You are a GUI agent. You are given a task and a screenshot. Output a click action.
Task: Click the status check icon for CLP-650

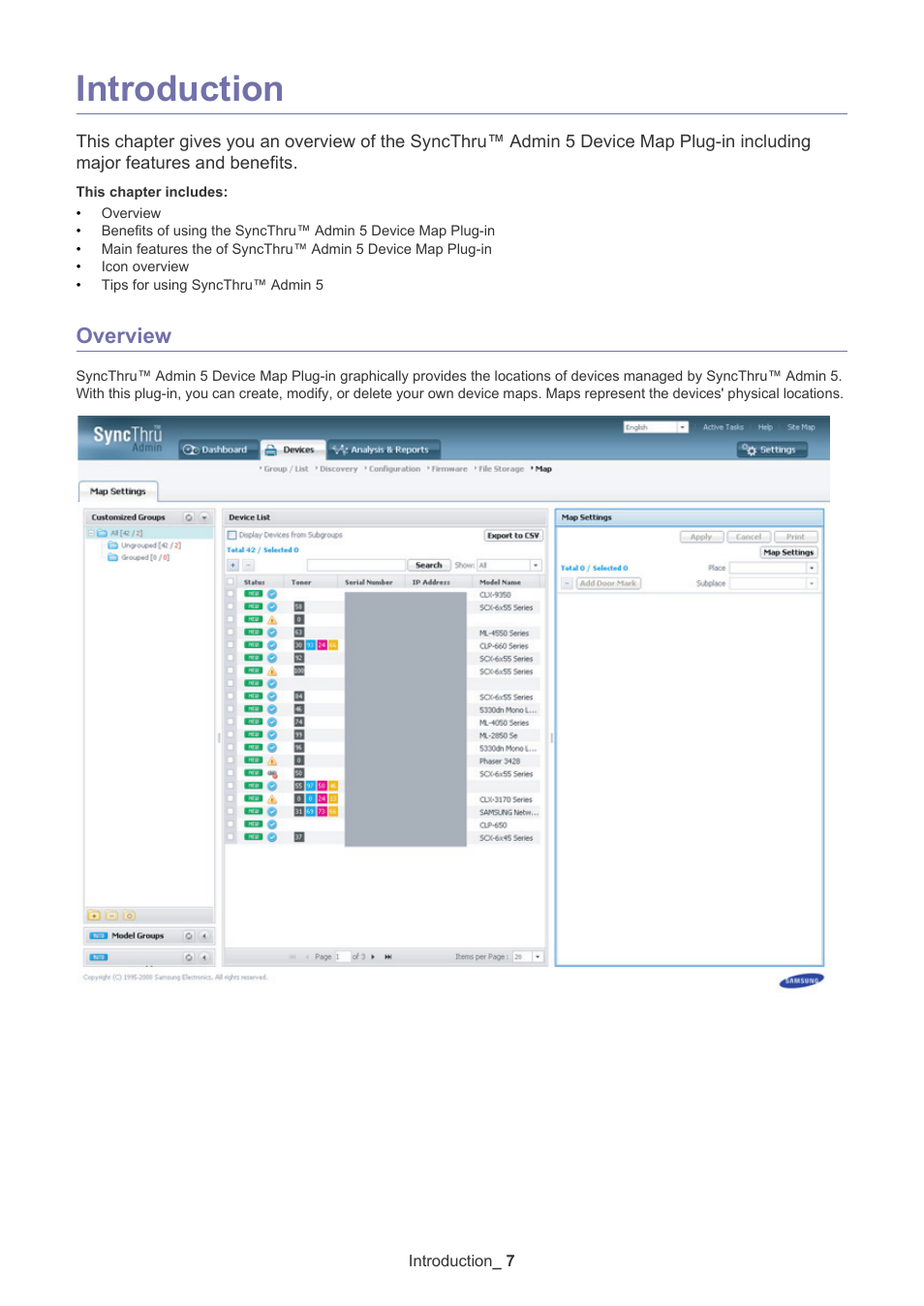click(x=272, y=824)
